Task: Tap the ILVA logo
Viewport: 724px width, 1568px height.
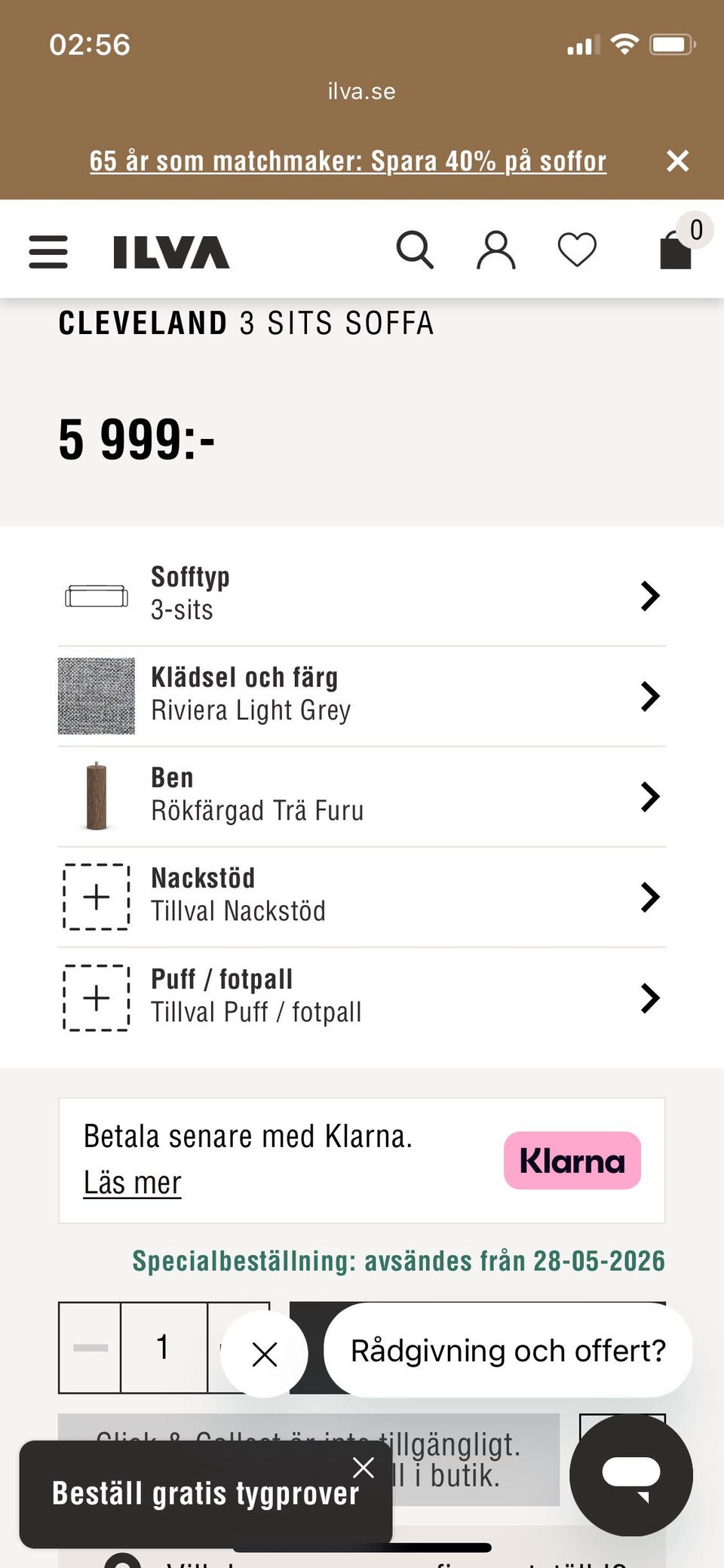Action: coord(171,252)
